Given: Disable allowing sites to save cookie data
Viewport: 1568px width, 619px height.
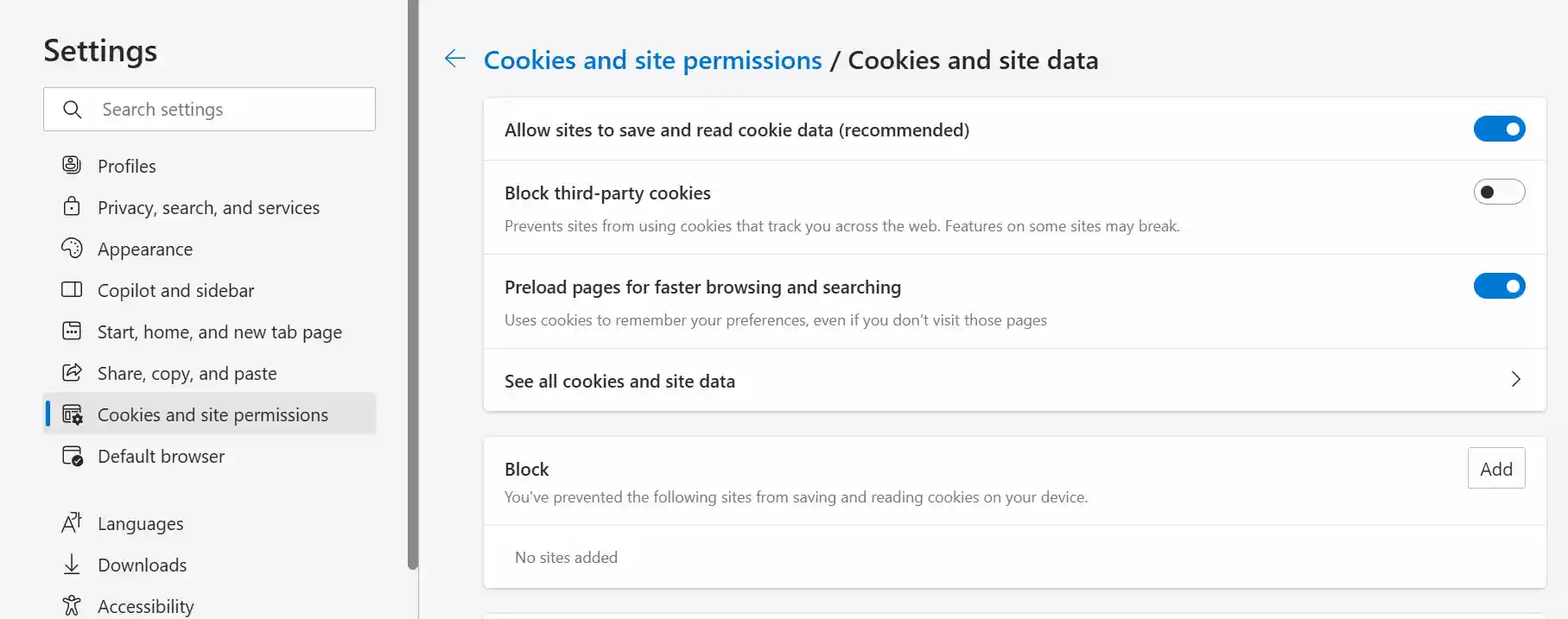Looking at the screenshot, I should [x=1500, y=129].
